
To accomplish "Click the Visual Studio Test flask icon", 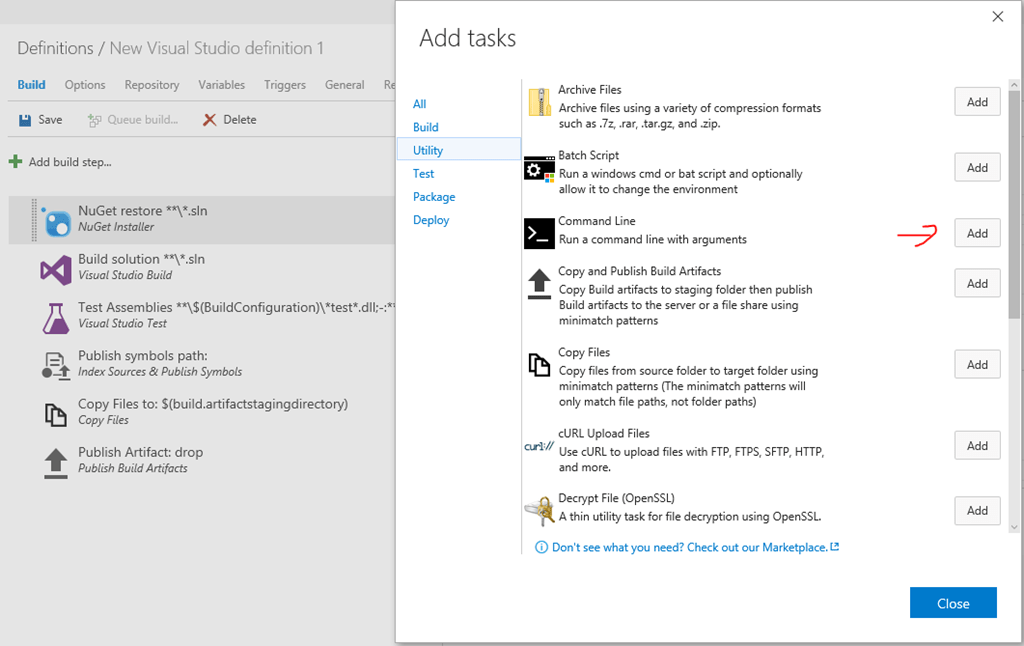I will (56, 318).
